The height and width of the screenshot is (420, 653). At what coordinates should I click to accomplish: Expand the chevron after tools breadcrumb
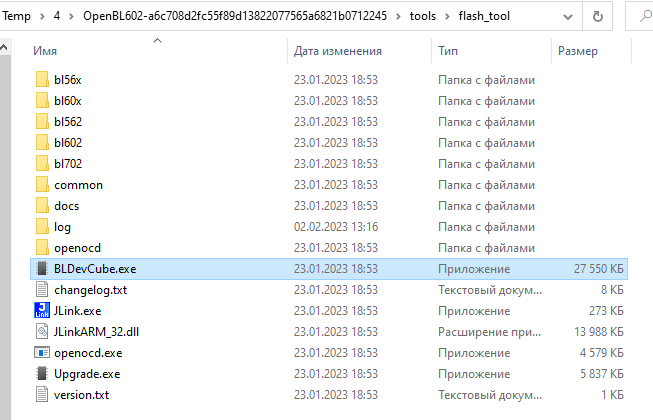(x=447, y=16)
